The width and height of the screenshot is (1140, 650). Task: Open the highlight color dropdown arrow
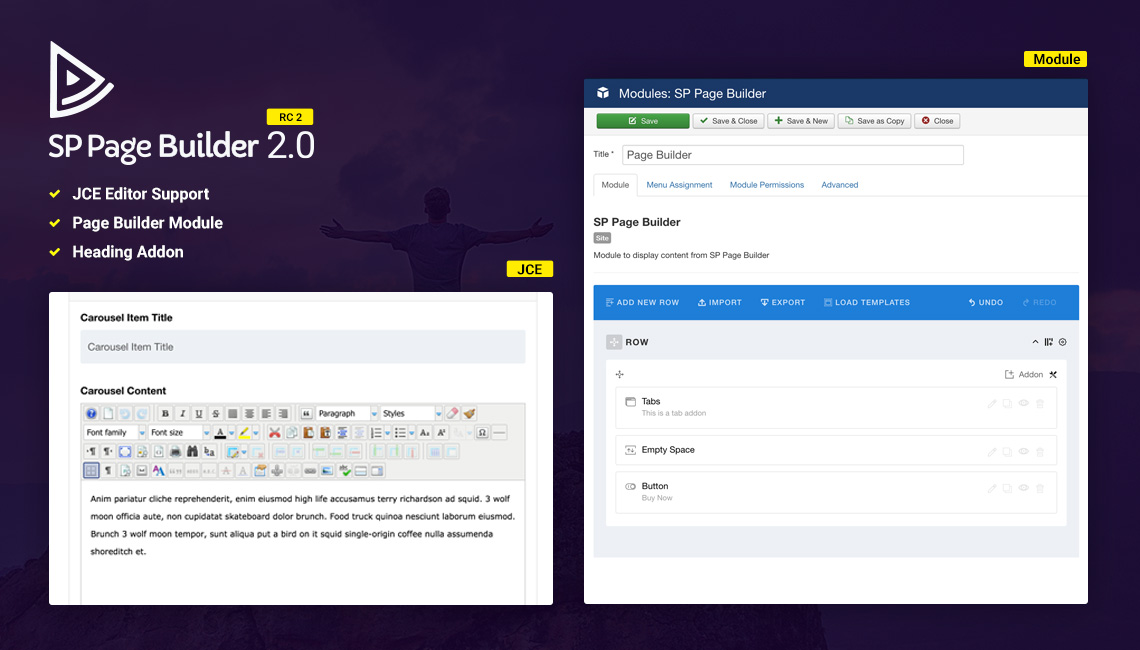click(x=256, y=433)
